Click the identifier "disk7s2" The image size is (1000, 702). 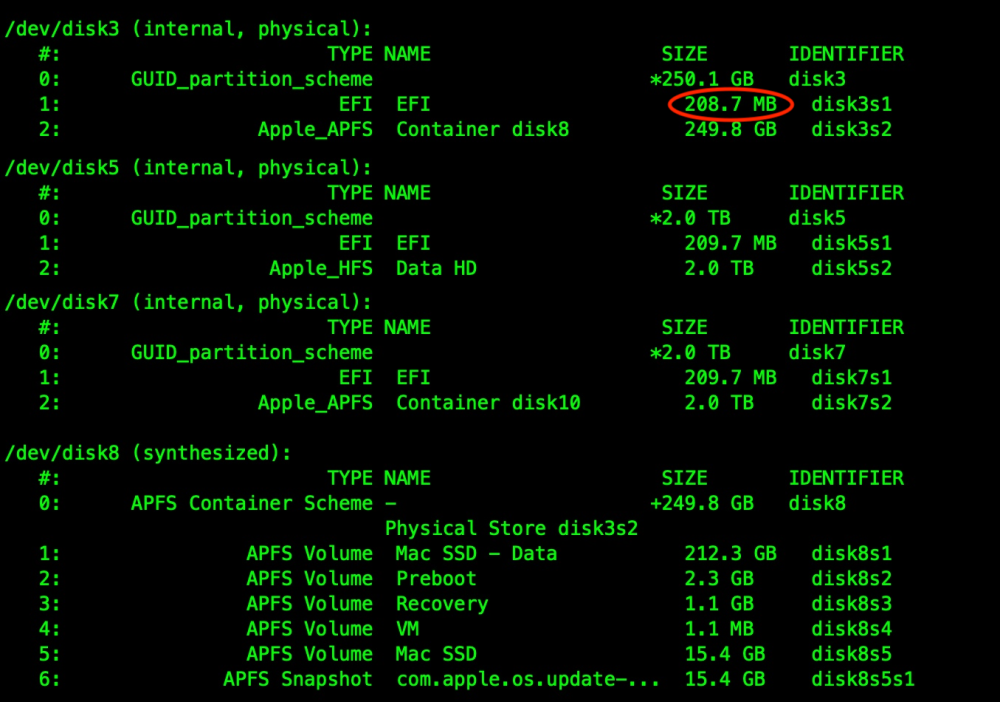(851, 403)
